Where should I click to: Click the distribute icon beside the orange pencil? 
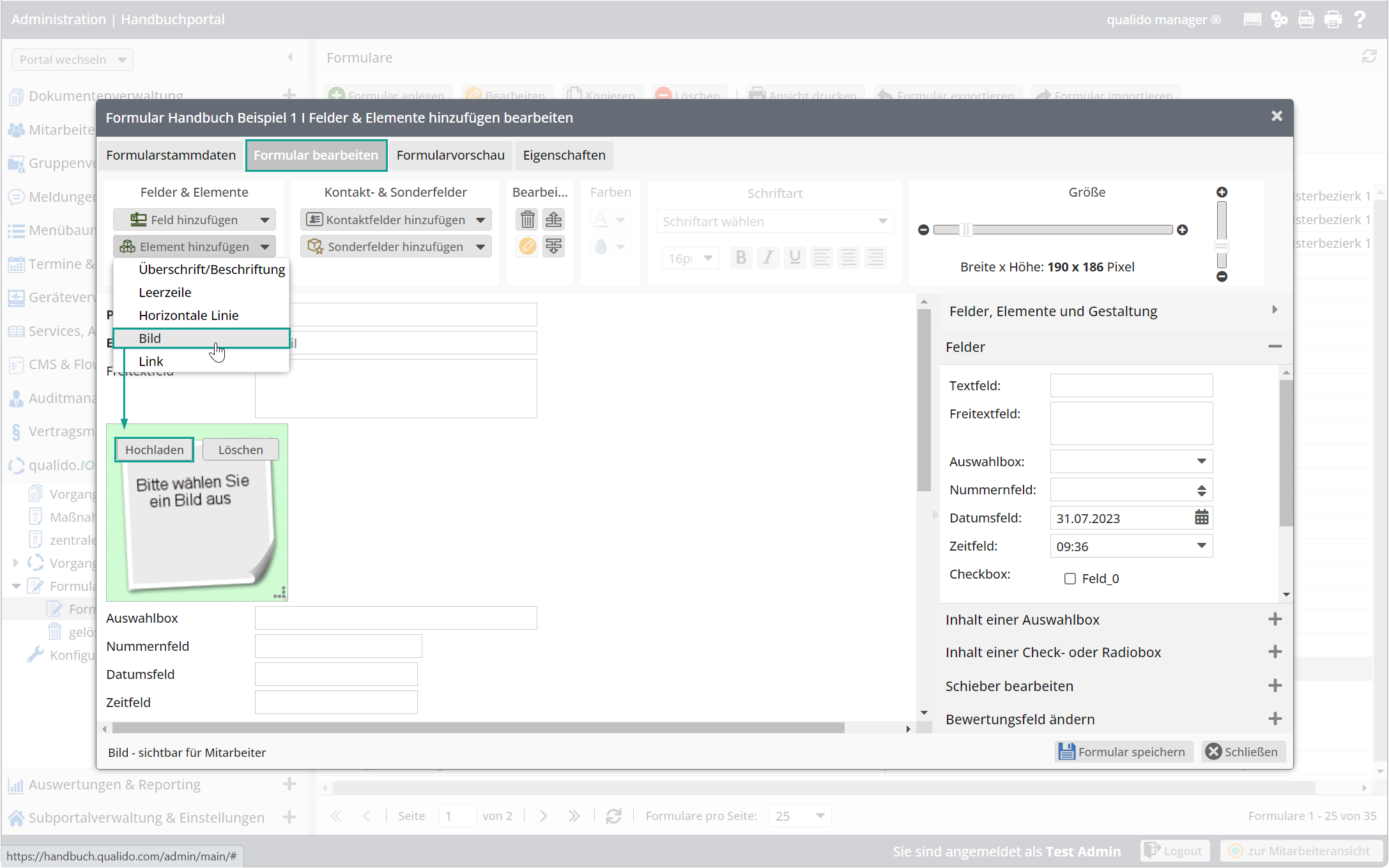tap(554, 246)
